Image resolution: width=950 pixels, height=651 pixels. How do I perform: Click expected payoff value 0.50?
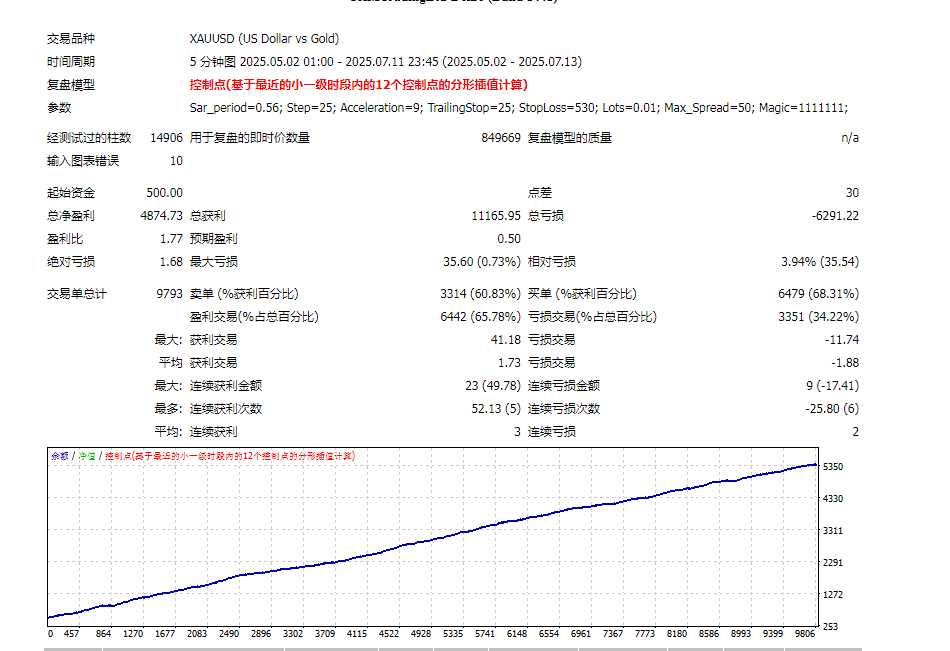pyautogui.click(x=509, y=239)
